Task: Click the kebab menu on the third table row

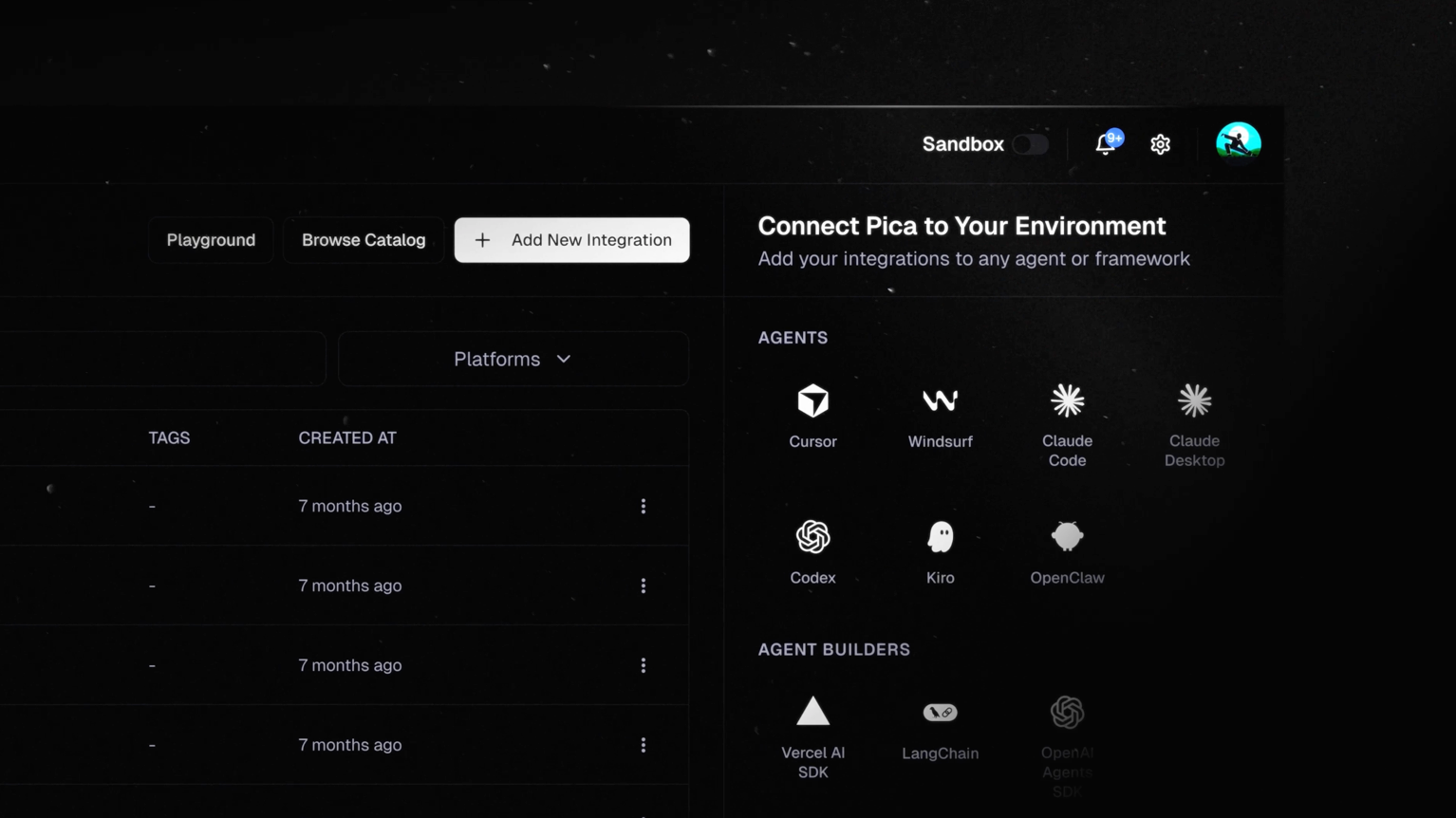Action: pyautogui.click(x=644, y=665)
